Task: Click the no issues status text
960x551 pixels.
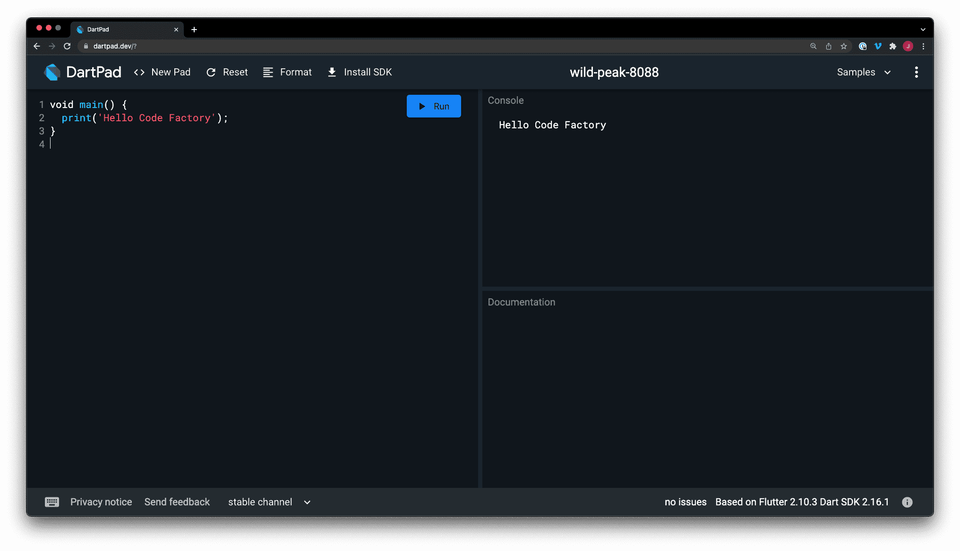Action: (685, 502)
